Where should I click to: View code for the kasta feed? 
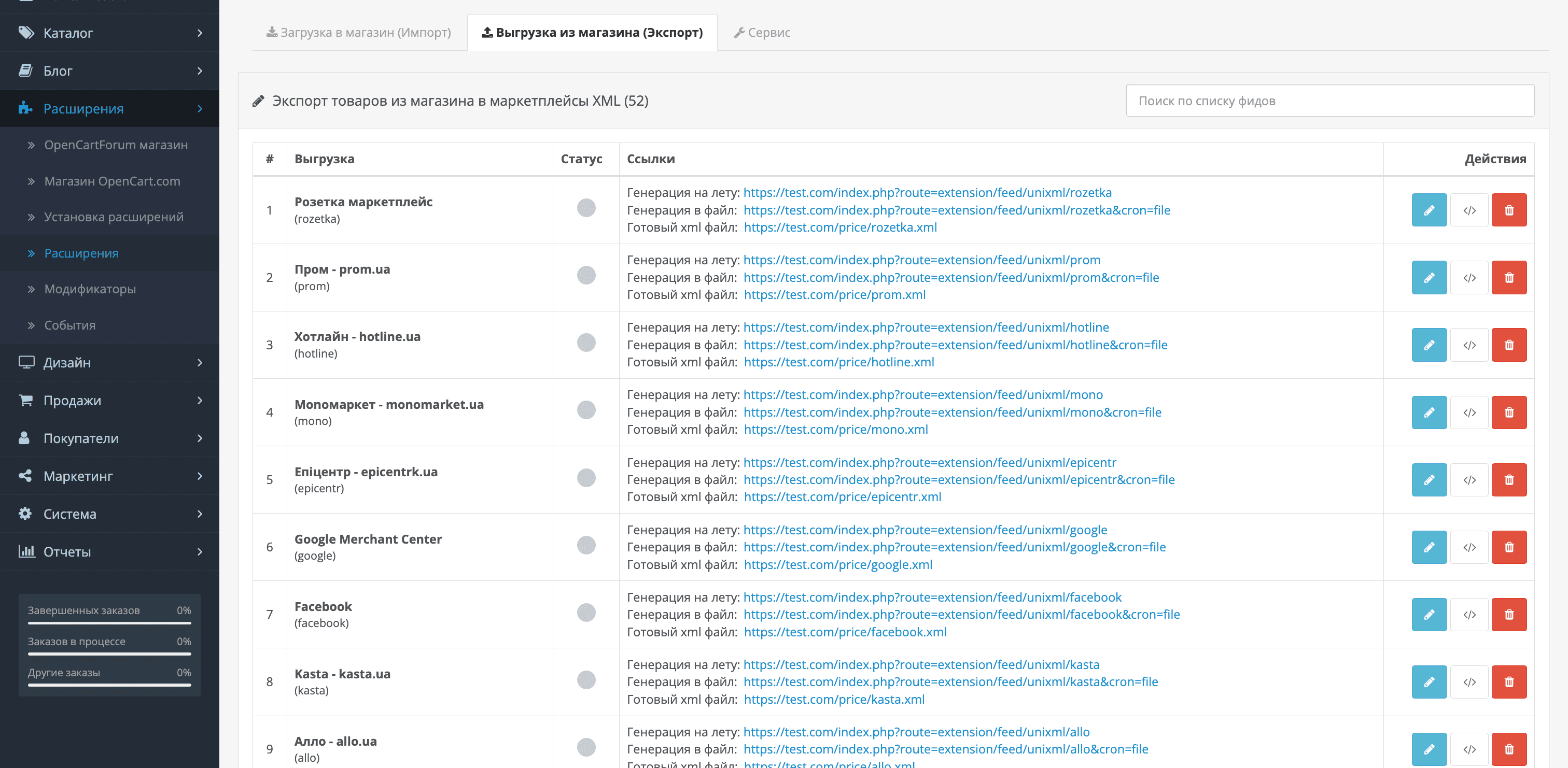1469,681
